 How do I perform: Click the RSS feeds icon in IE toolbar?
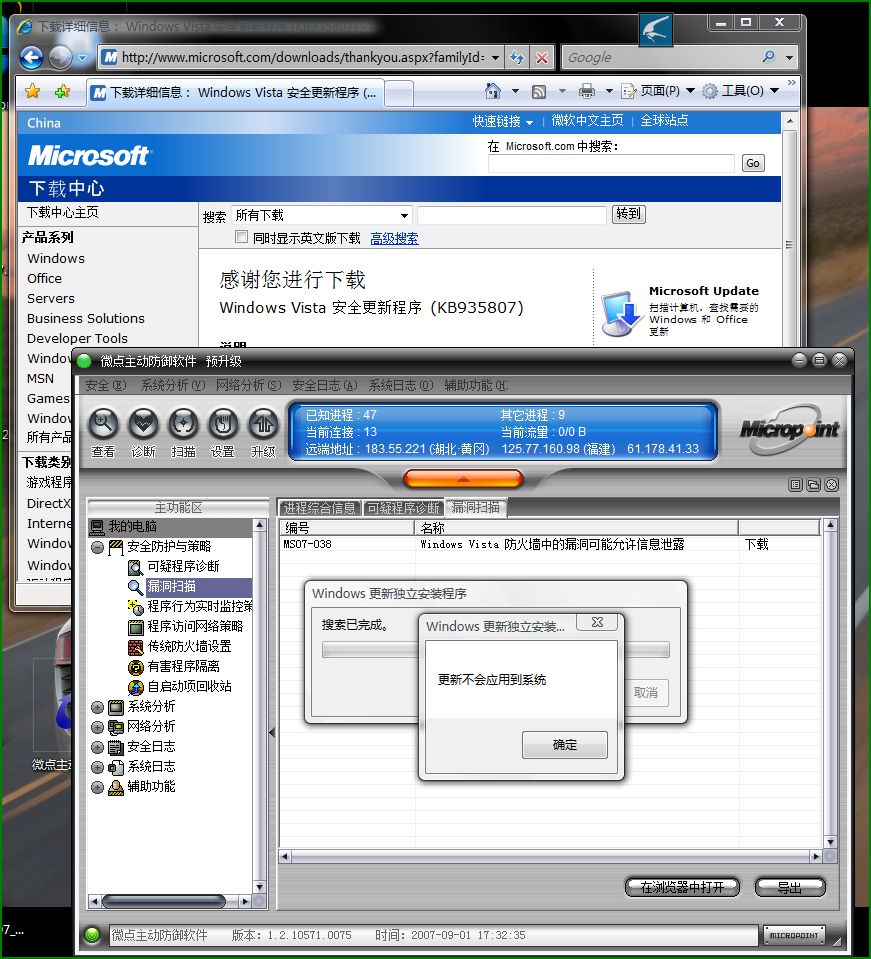pyautogui.click(x=539, y=92)
